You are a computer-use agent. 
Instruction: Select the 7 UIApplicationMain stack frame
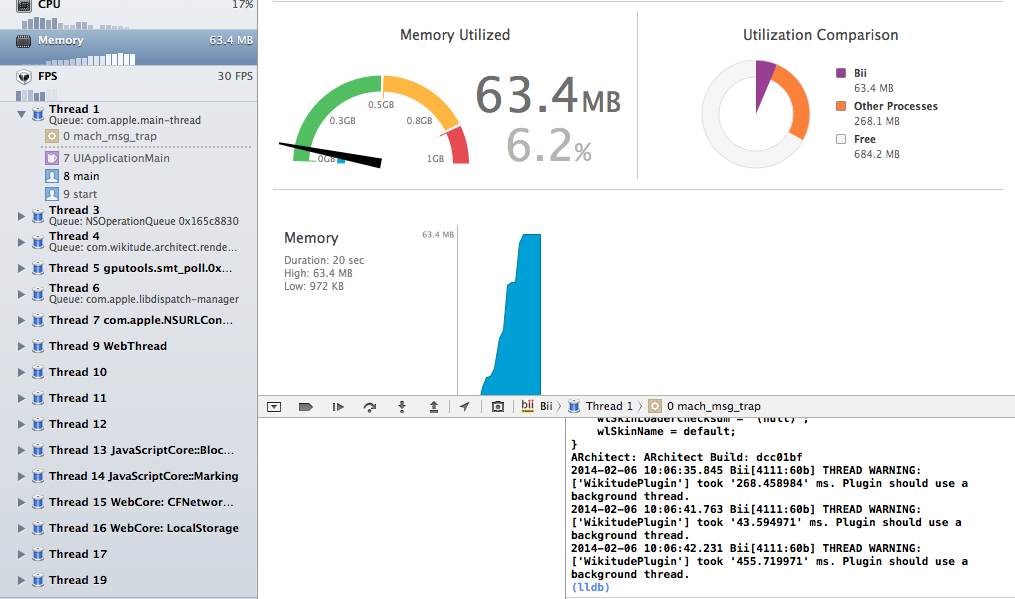click(117, 158)
